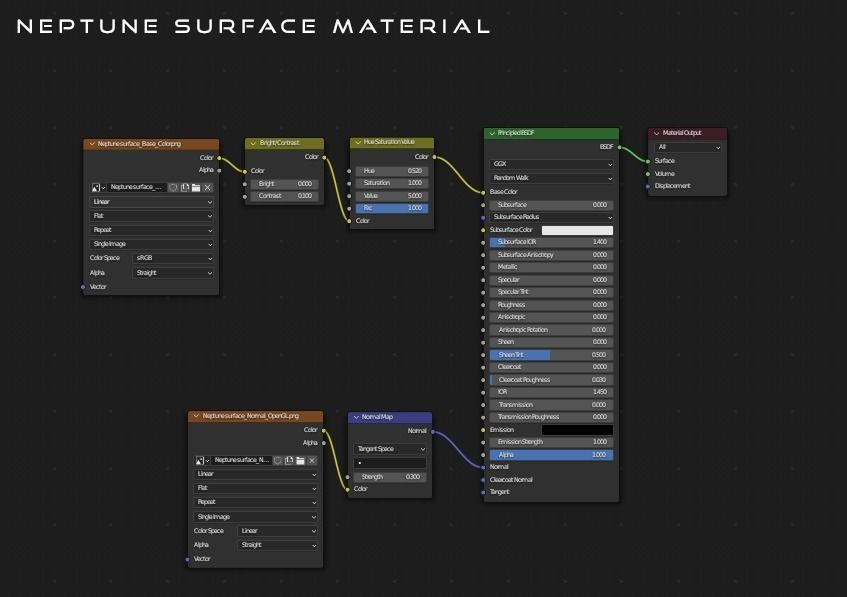Click Subsurface Color white swatch
This screenshot has height=597, width=847.
577,230
